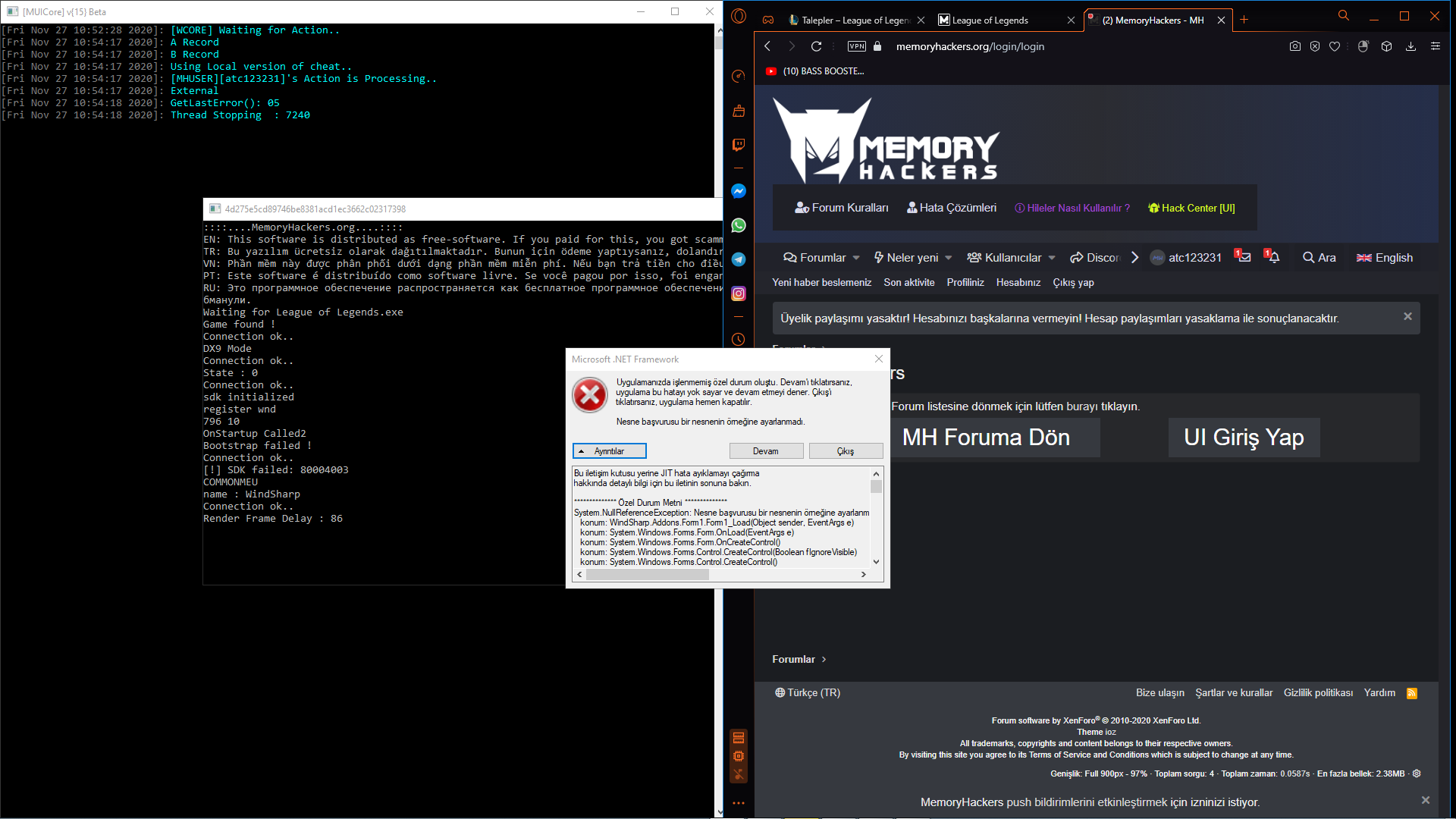
Task: Open Telegram icon in Opera sidebar
Action: (x=739, y=259)
